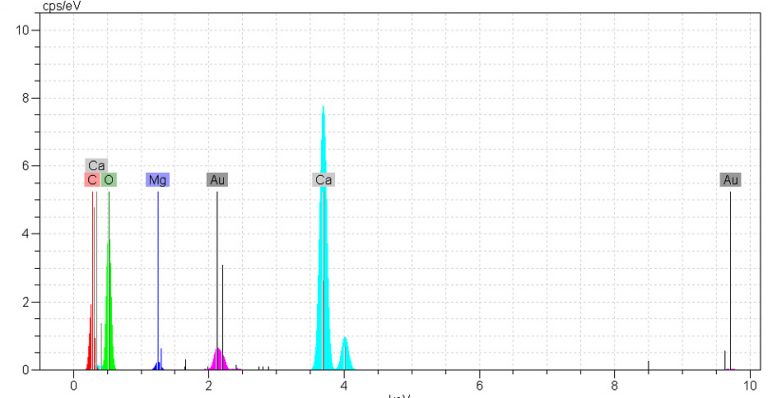Click the gray Ca label above C

click(96, 165)
